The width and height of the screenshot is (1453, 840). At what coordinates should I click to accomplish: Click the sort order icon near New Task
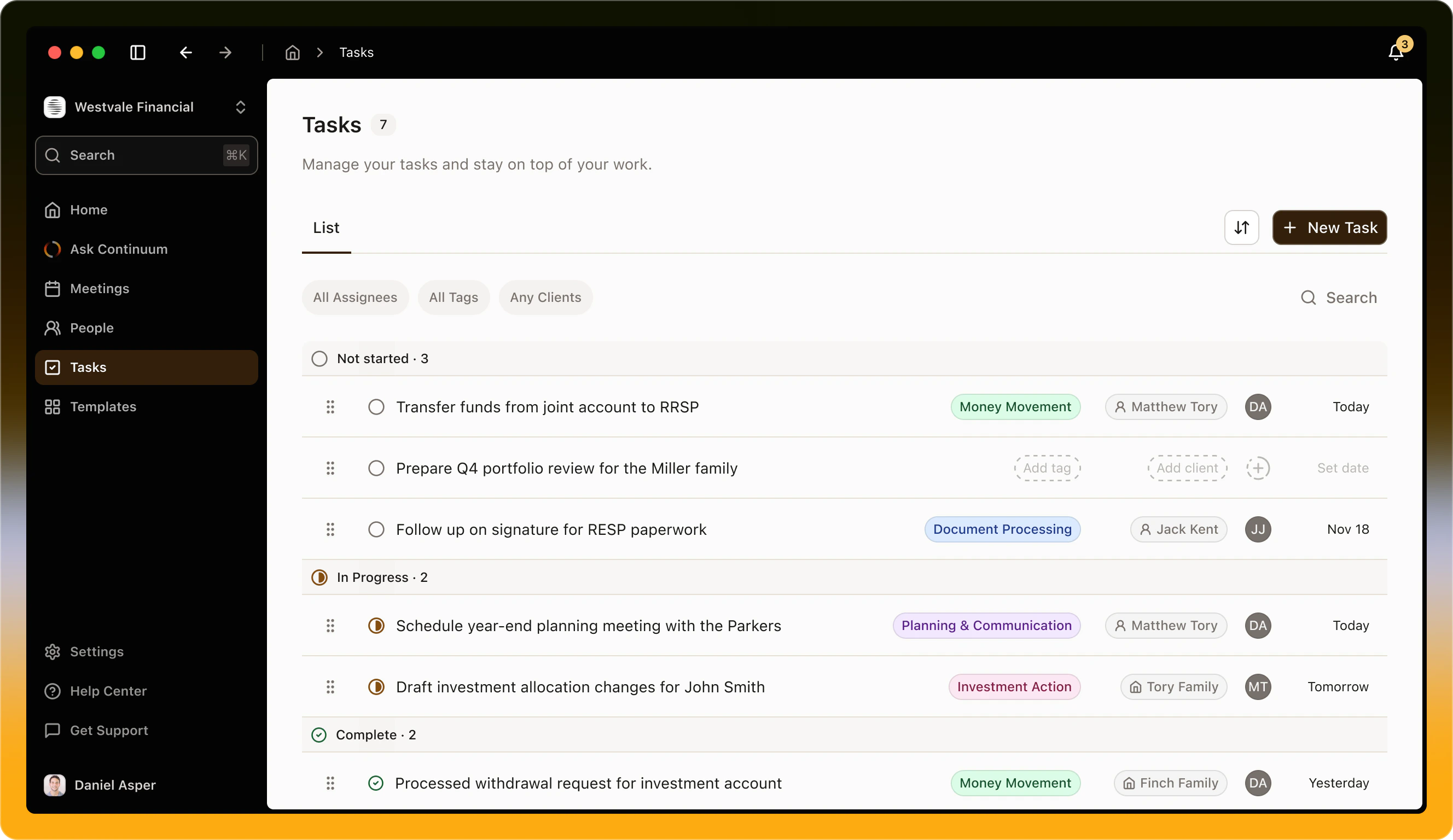point(1242,227)
